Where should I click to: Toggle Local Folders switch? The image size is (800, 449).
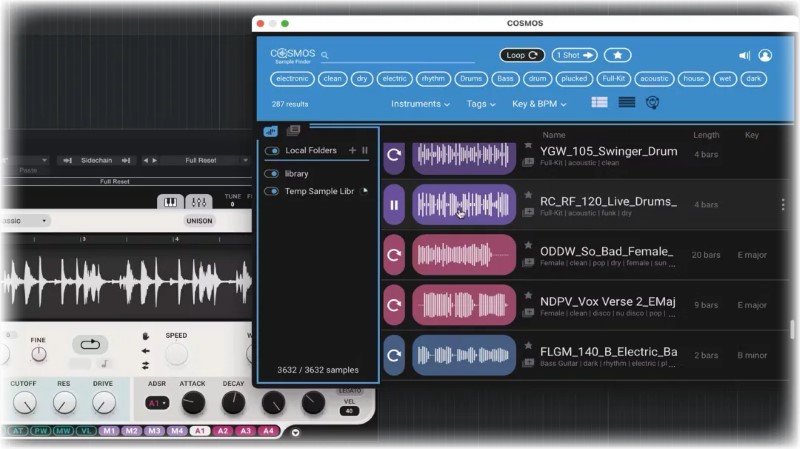(272, 151)
